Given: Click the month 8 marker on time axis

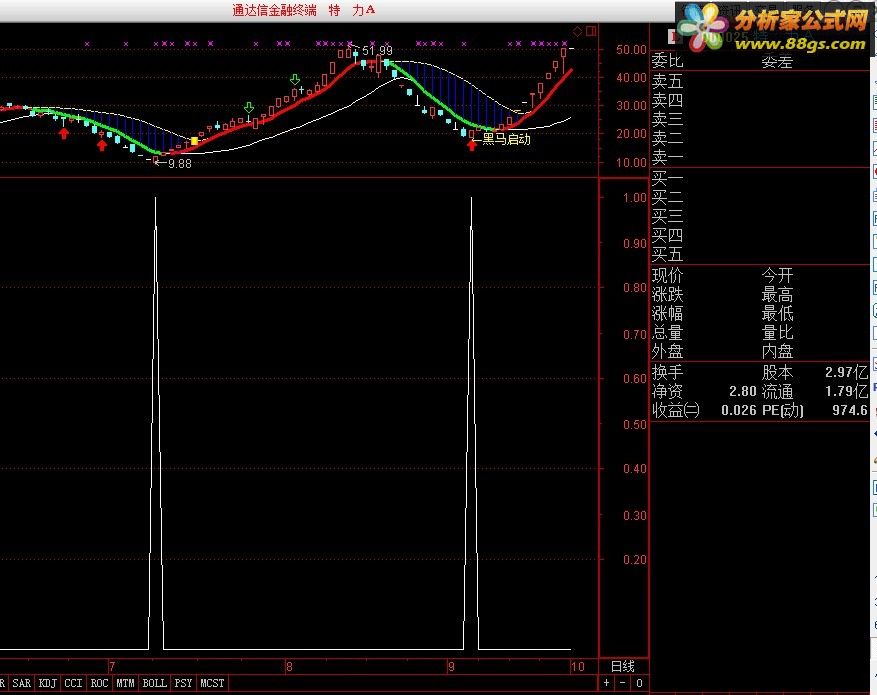Looking at the screenshot, I should coord(289,666).
